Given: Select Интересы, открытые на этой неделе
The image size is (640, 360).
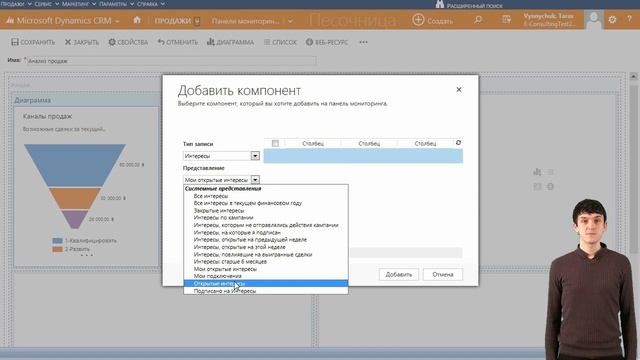Looking at the screenshot, I should (240, 247).
